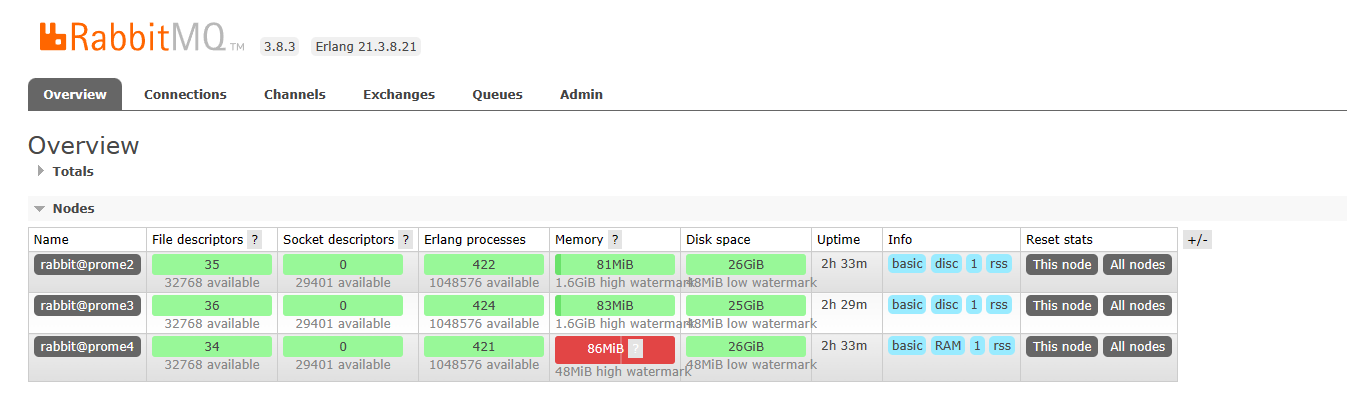Viewport: 1347px width, 397px height.
Task: Reset stats with This node for rabbit@prome2
Action: coord(1062,265)
